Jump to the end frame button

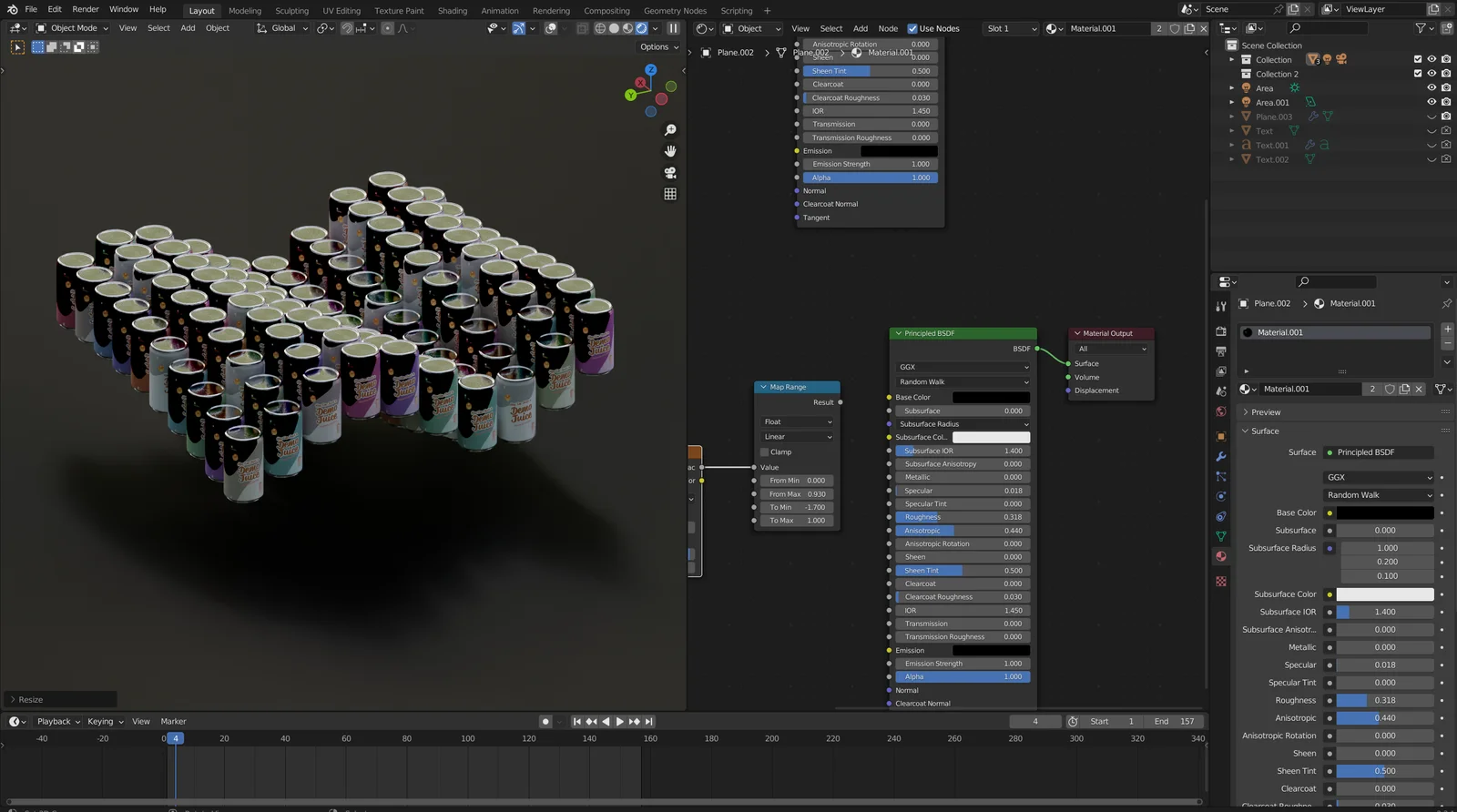coord(649,721)
